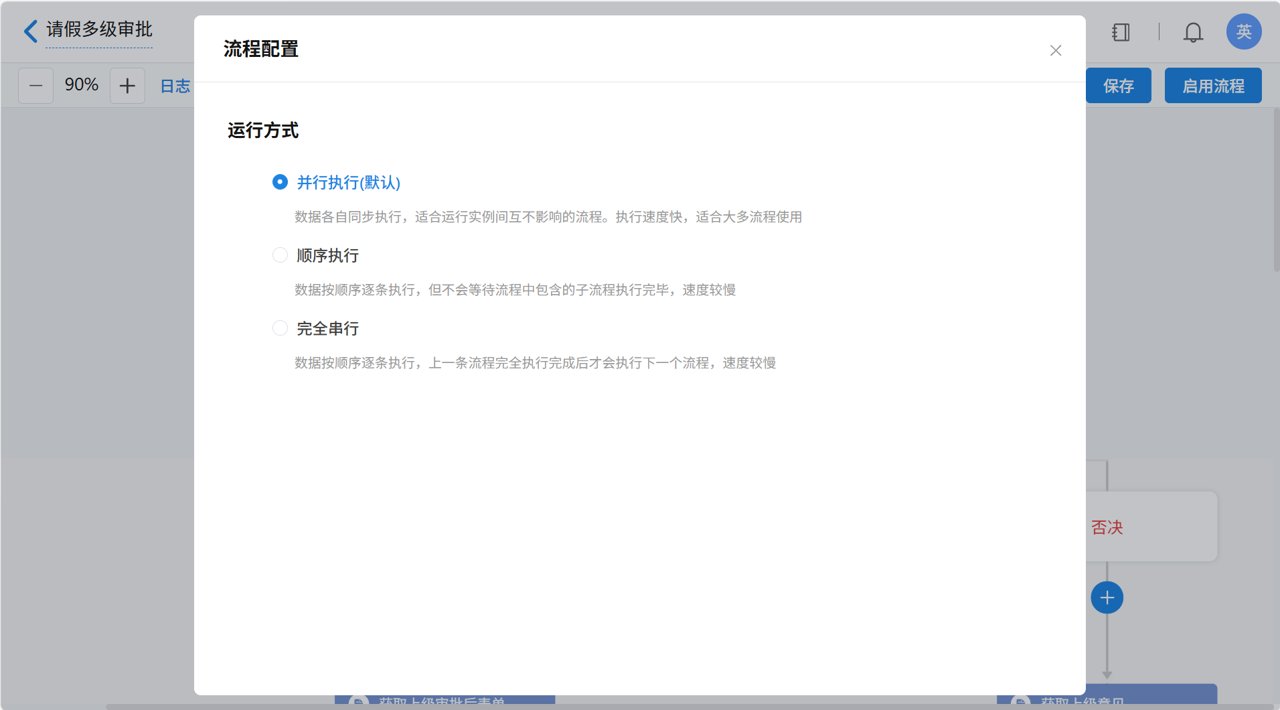Screen dimensions: 1280x710
Task: Click the vertical scrollbar on the right edge
Action: (x=1275, y=190)
